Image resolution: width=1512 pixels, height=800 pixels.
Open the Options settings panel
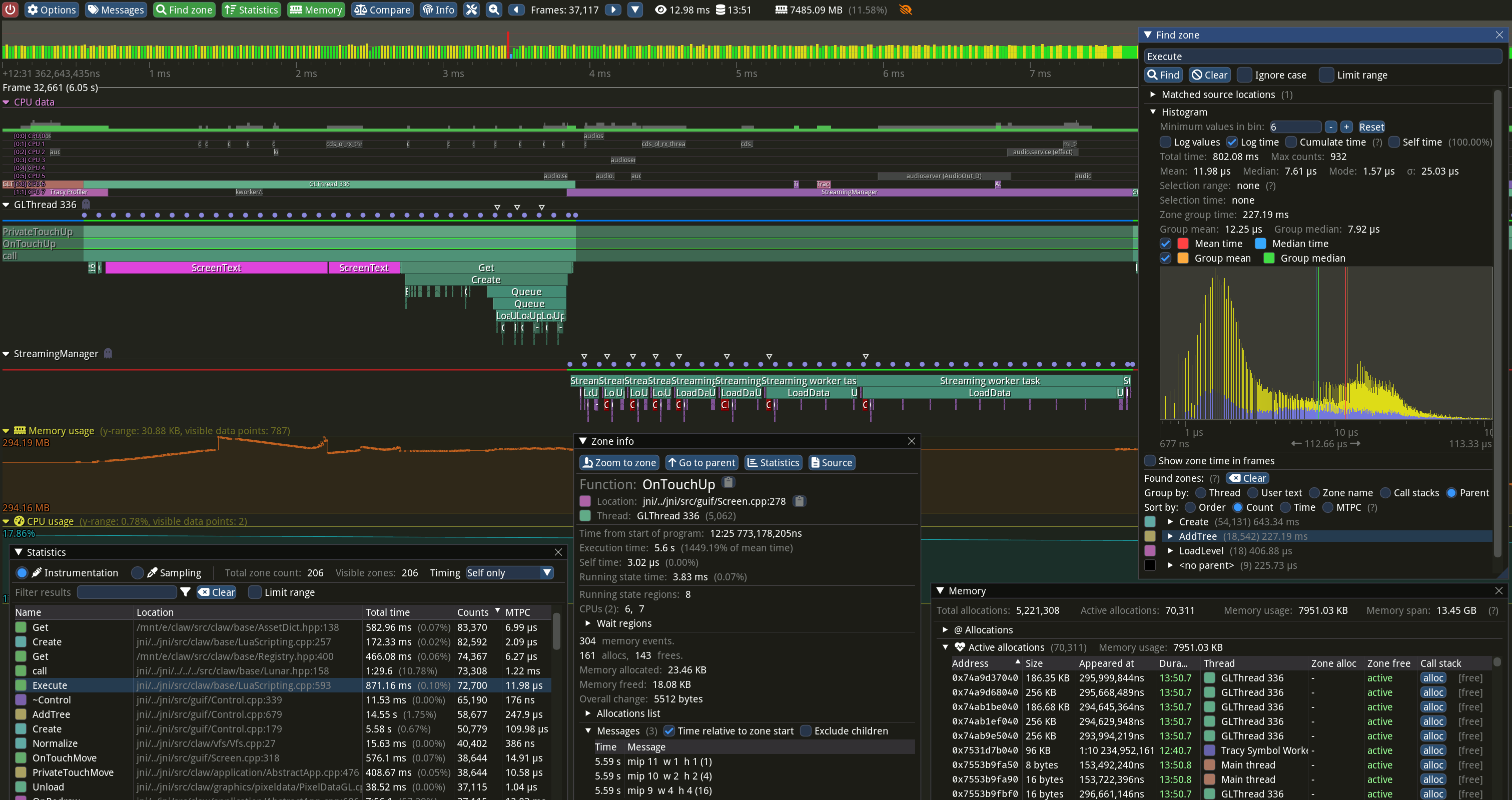[x=52, y=10]
